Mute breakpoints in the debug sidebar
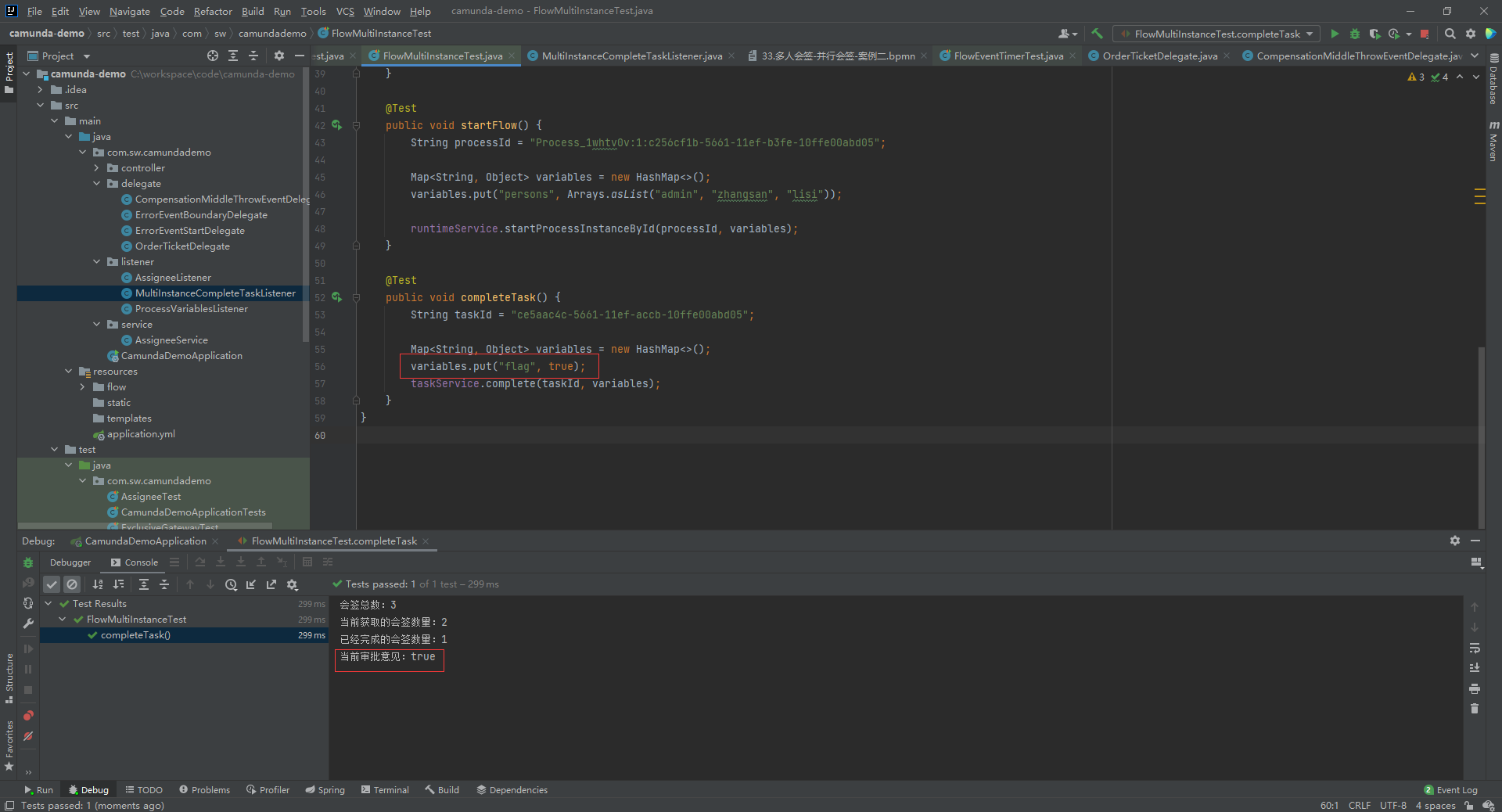The height and width of the screenshot is (812, 1502). [28, 736]
